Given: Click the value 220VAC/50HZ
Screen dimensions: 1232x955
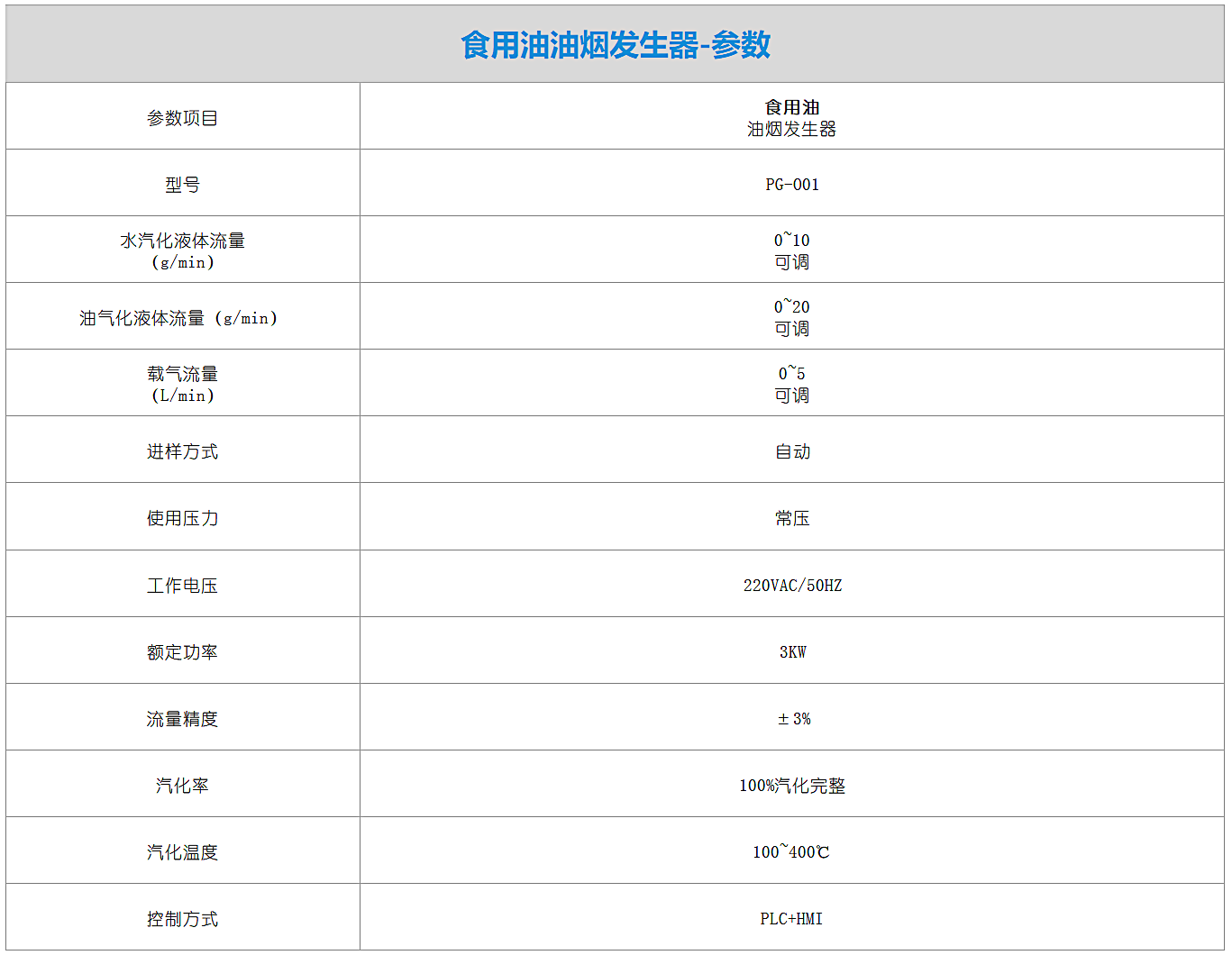Looking at the screenshot, I should 792,586.
